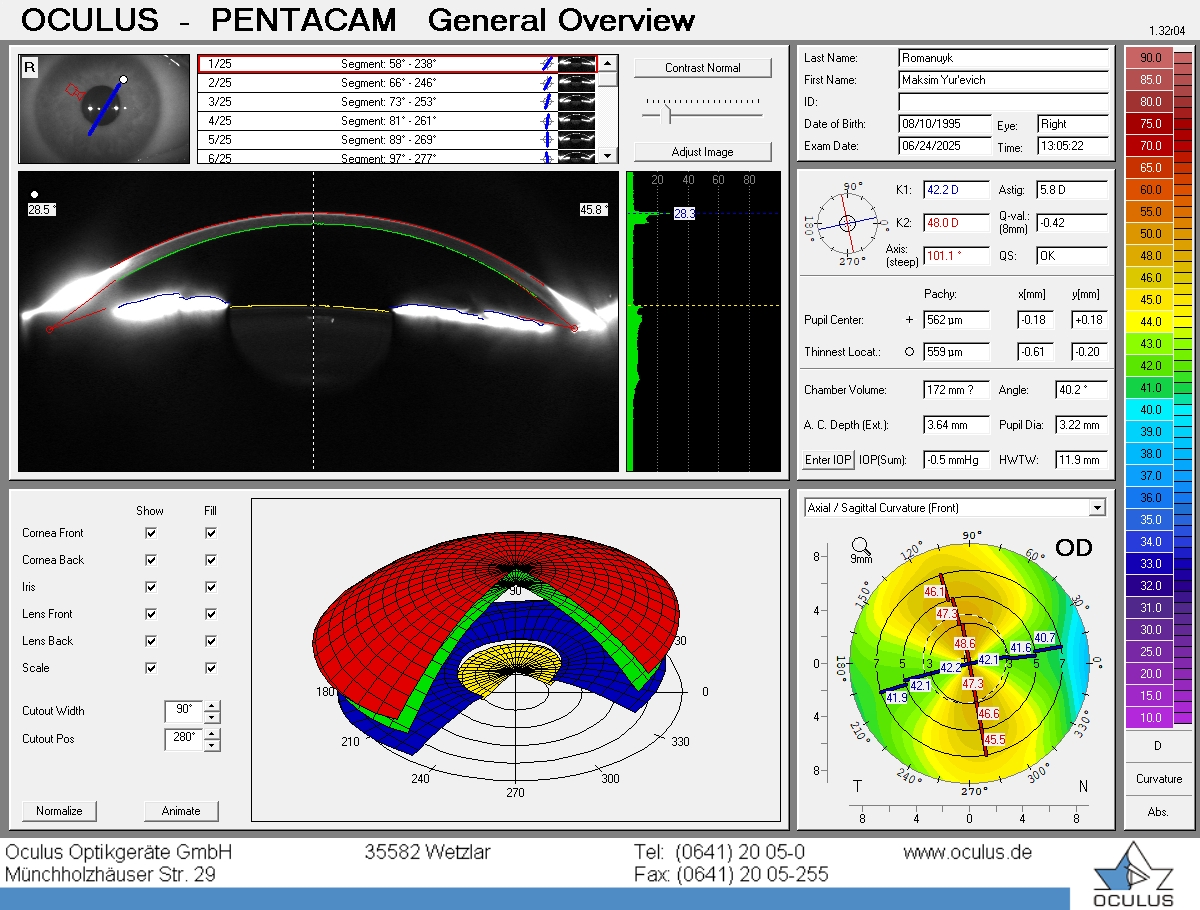Click the 44.0 yellow color scale swatch

[1151, 322]
